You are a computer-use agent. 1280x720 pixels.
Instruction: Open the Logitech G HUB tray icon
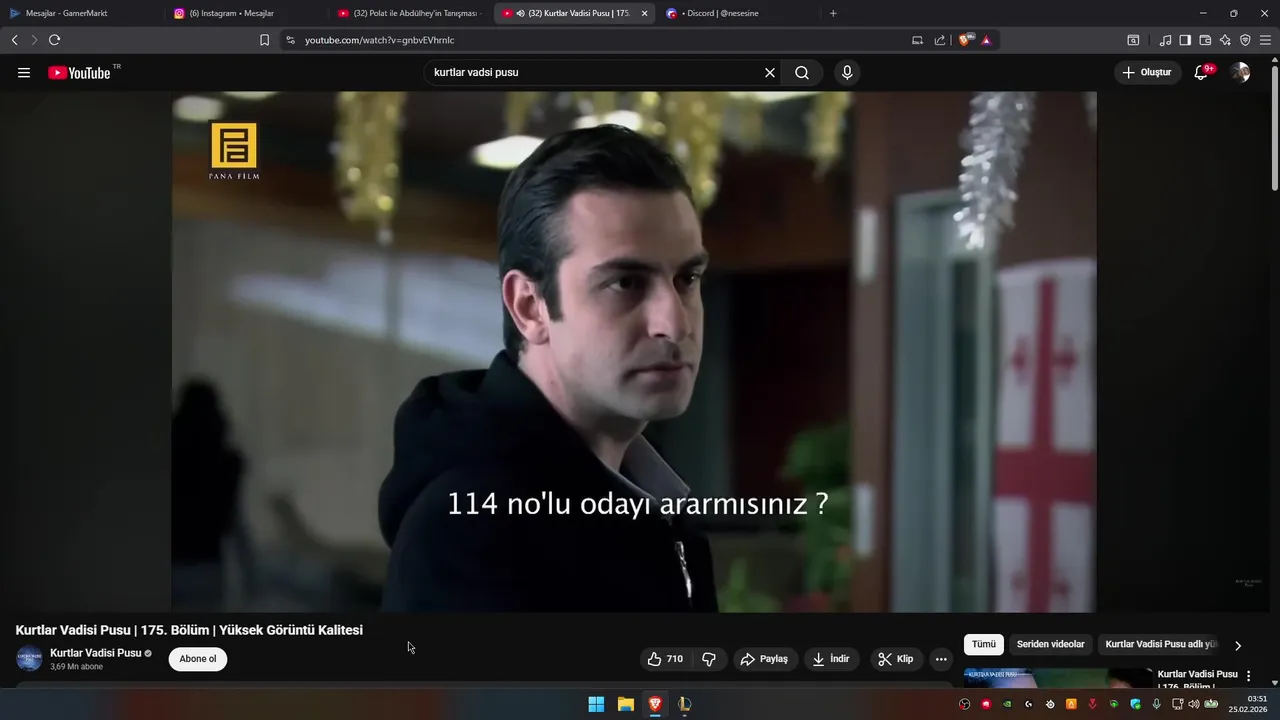pyautogui.click(x=1028, y=704)
